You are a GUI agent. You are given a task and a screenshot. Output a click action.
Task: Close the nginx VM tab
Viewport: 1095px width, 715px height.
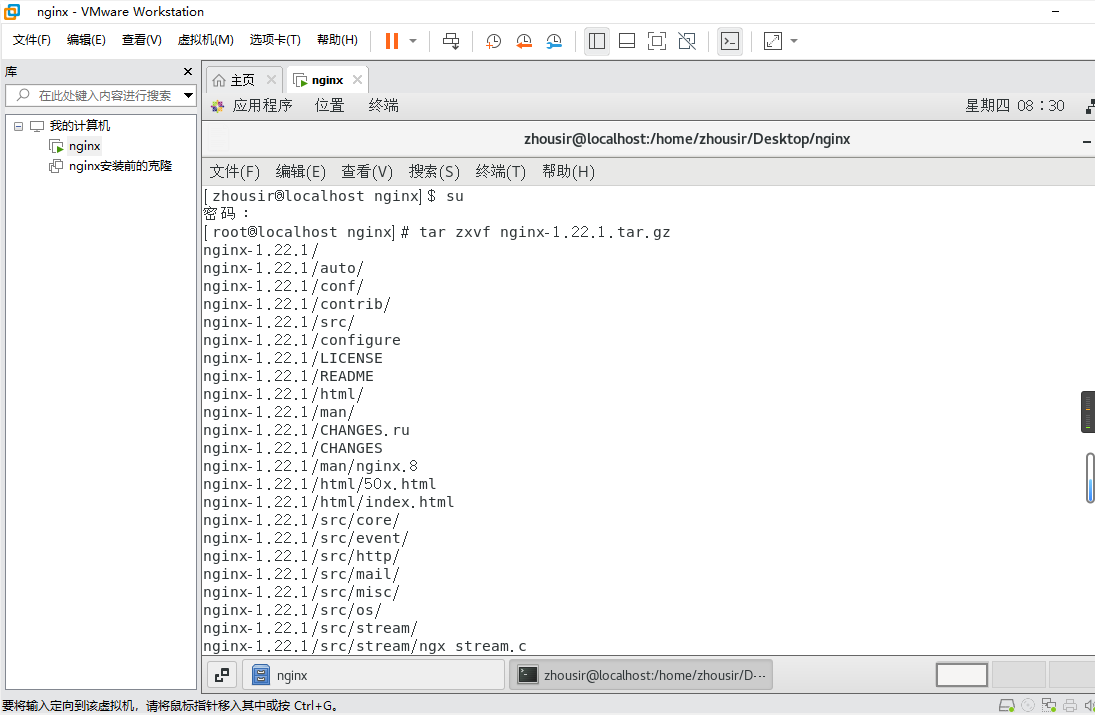tap(358, 80)
